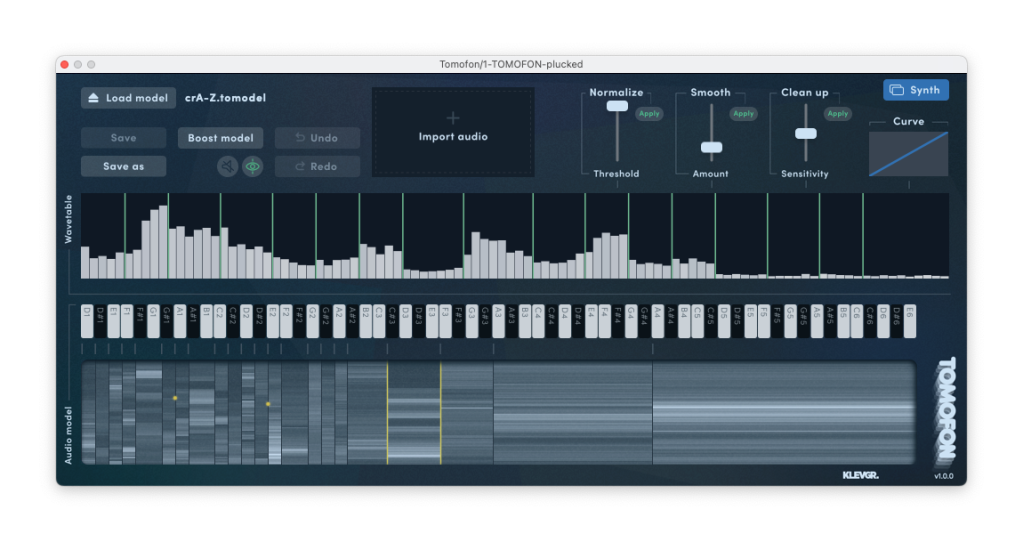Click the D1 piano key
This screenshot has width=1023, height=542.
[87, 322]
